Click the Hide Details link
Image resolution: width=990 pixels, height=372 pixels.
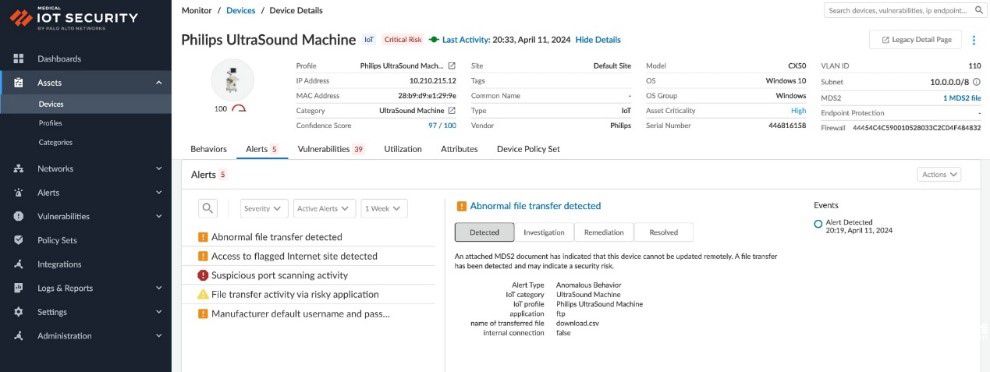tap(598, 40)
